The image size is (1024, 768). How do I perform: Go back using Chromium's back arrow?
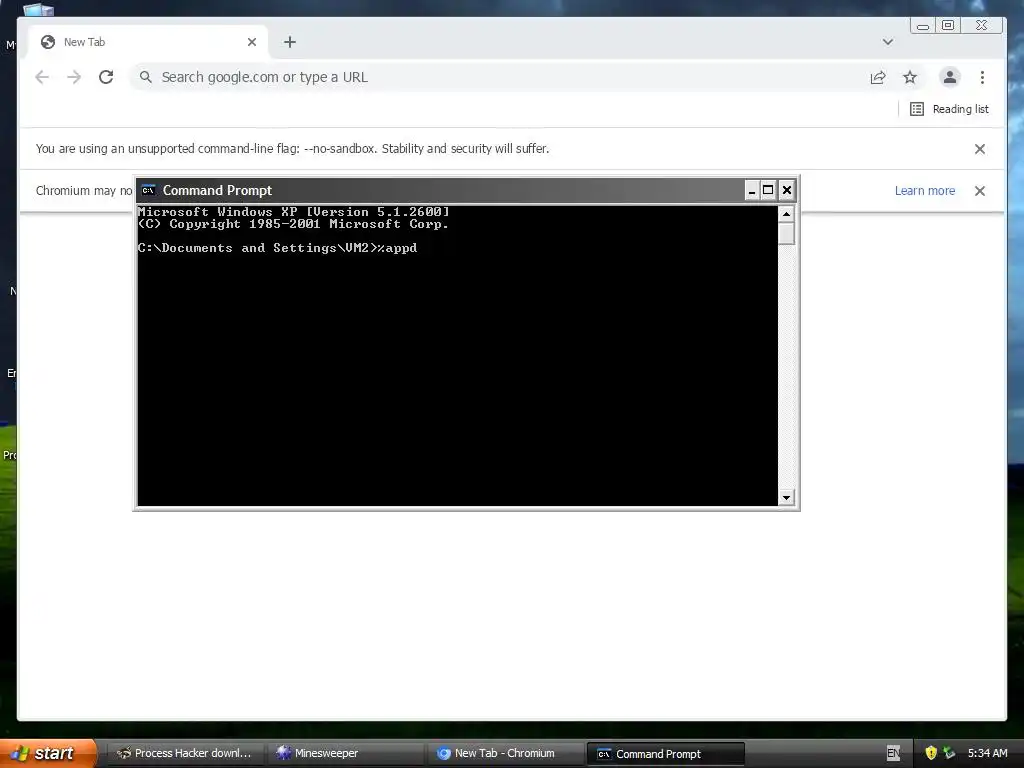(42, 77)
